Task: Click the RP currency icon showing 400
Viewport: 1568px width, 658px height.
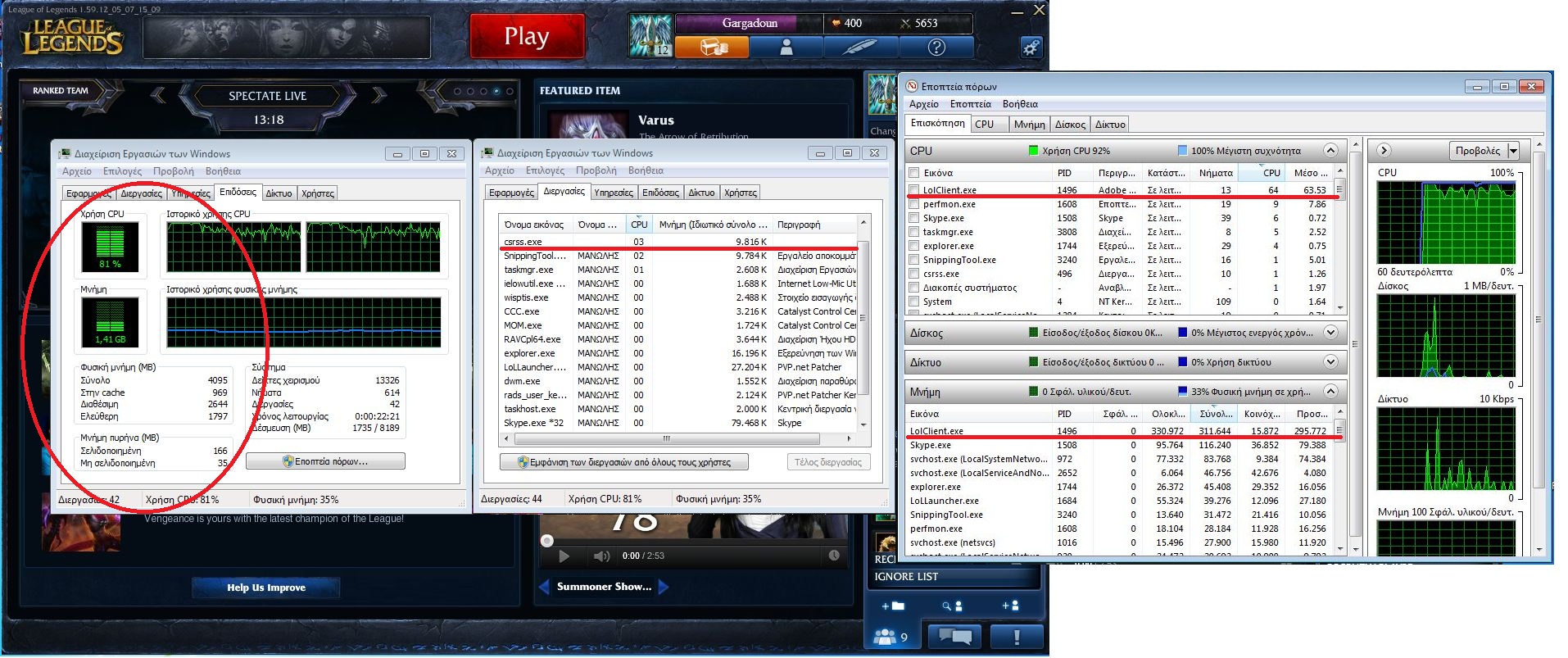Action: pos(836,23)
